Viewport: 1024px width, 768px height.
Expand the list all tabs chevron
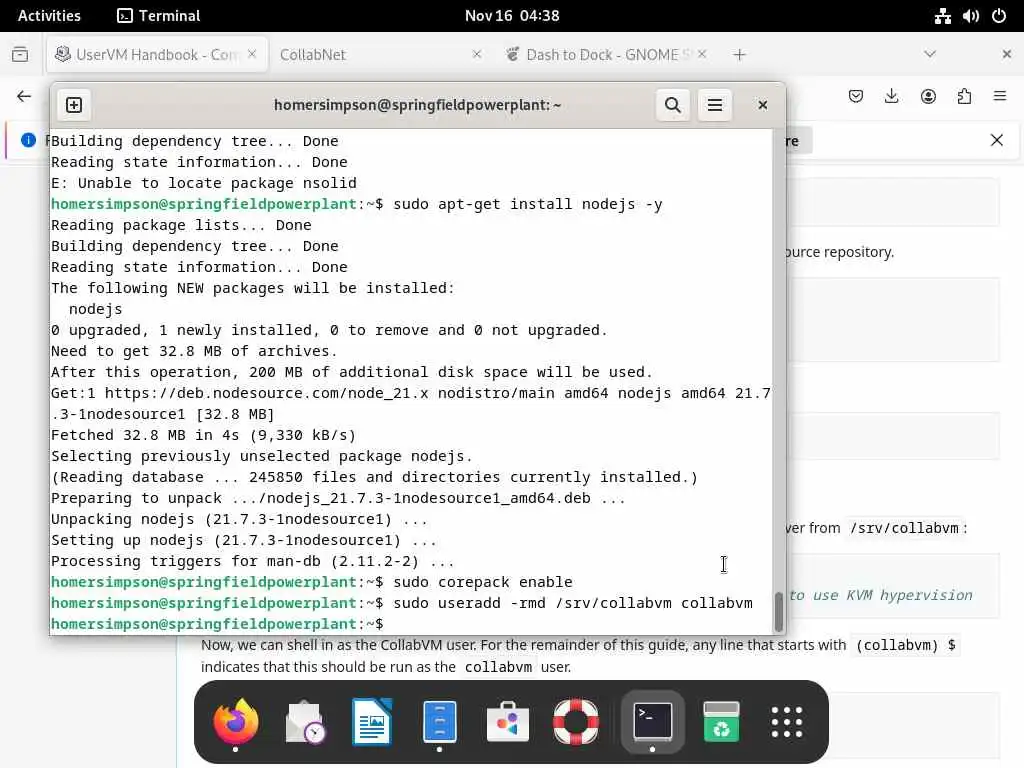click(x=930, y=54)
